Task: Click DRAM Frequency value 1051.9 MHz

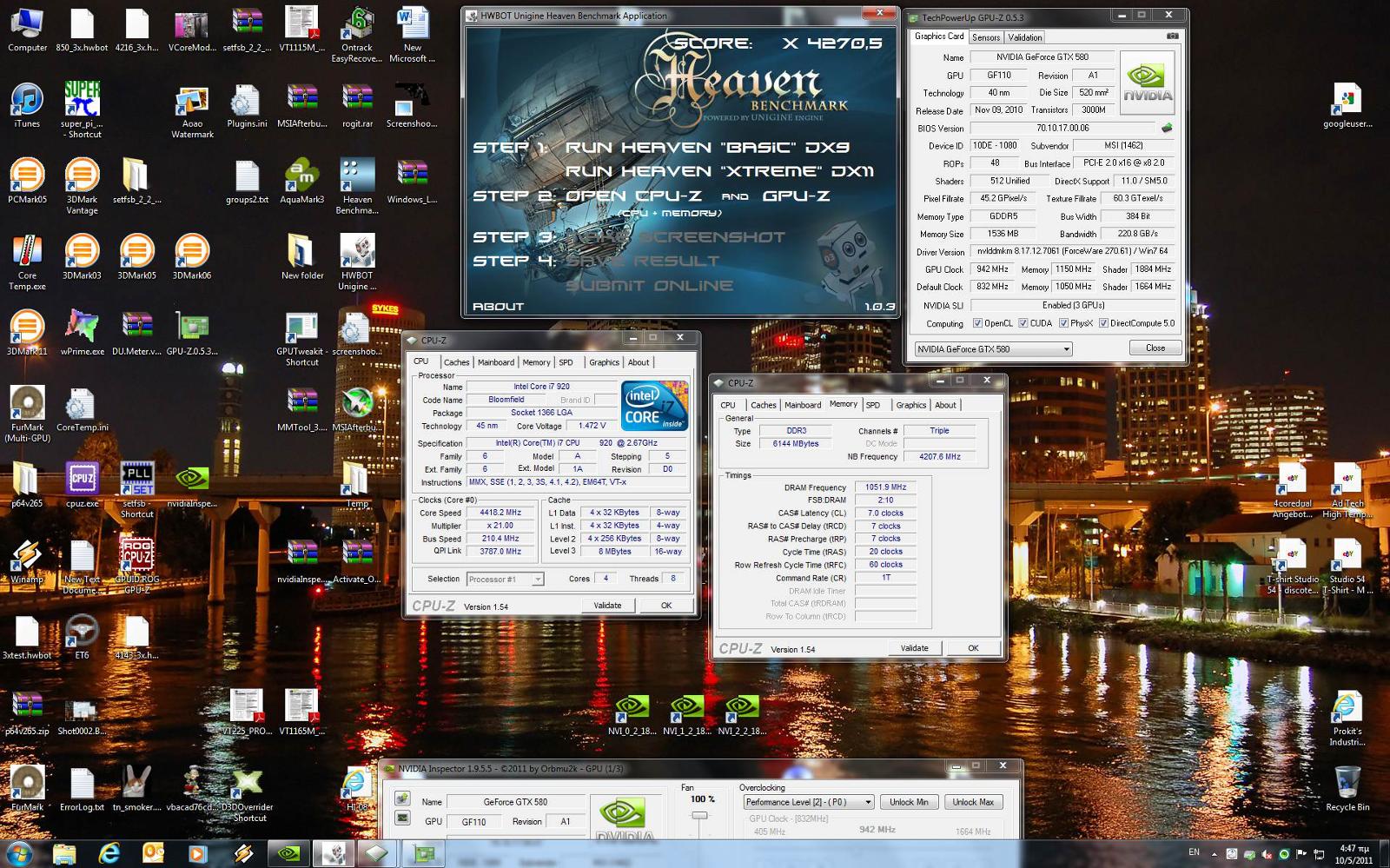Action: 885,487
